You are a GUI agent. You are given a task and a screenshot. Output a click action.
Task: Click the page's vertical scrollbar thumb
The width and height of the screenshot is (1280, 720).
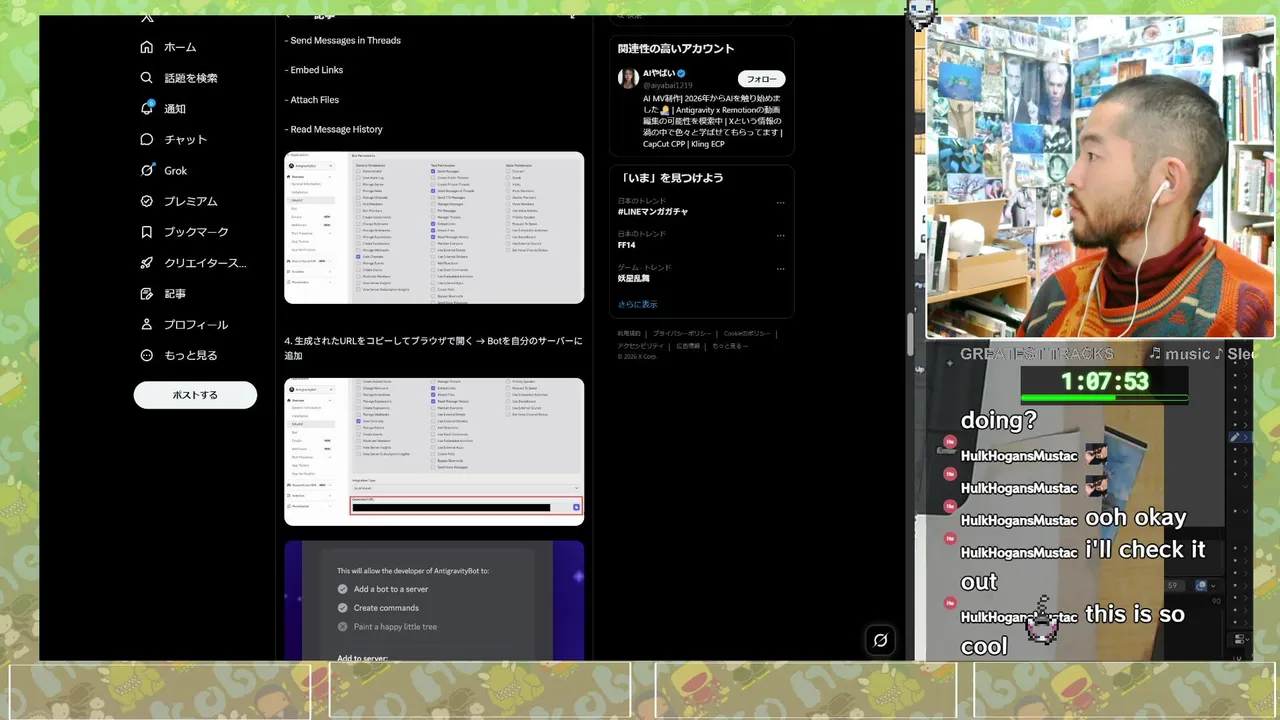(x=909, y=333)
